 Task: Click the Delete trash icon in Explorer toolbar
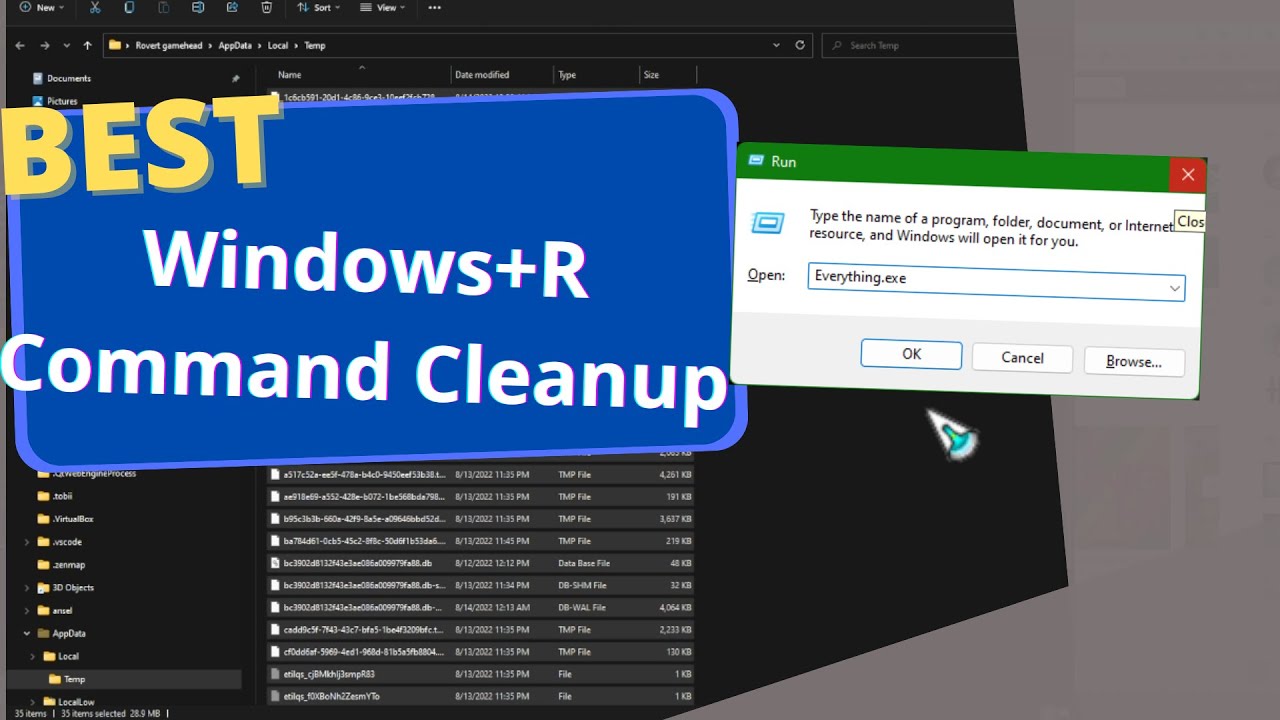click(x=266, y=7)
